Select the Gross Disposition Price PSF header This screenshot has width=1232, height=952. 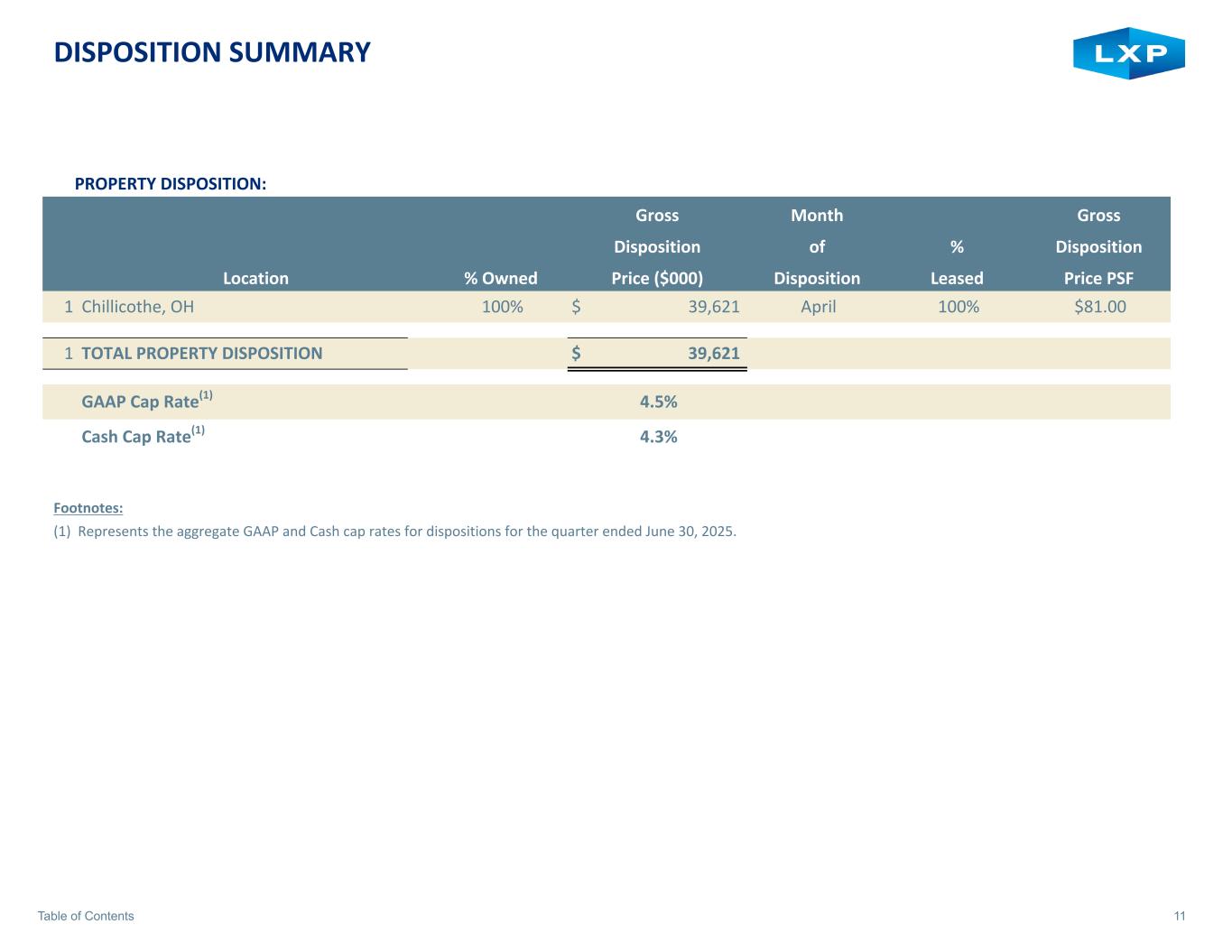tap(1098, 246)
